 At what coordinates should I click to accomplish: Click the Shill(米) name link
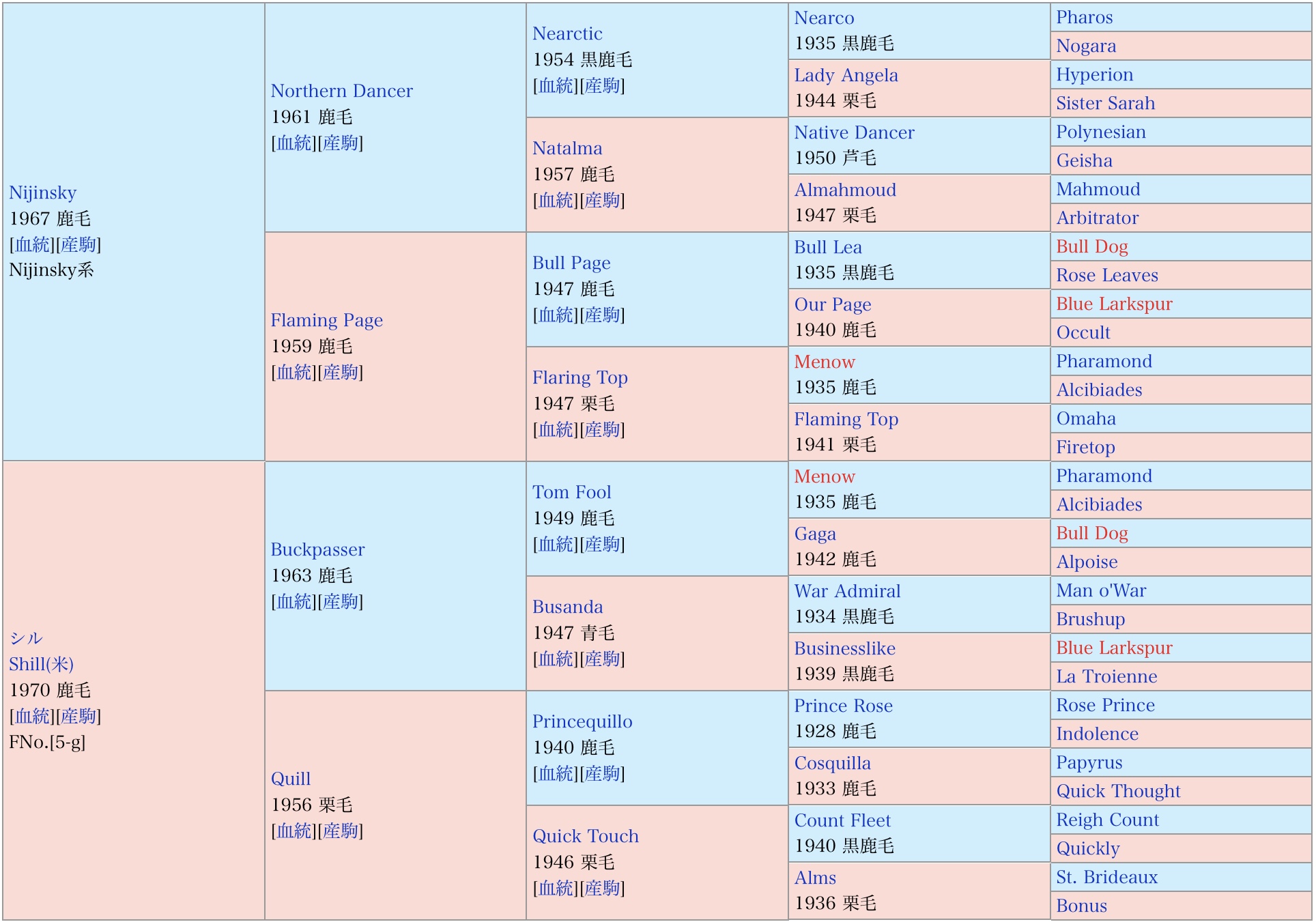41,665
